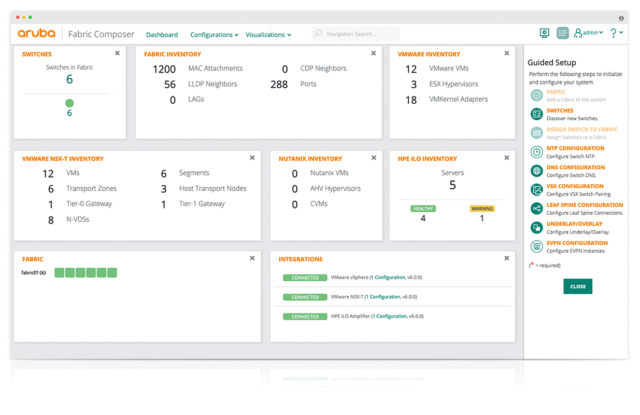Click the NTP Configuration clock icon
The image size is (640, 415).
point(537,152)
